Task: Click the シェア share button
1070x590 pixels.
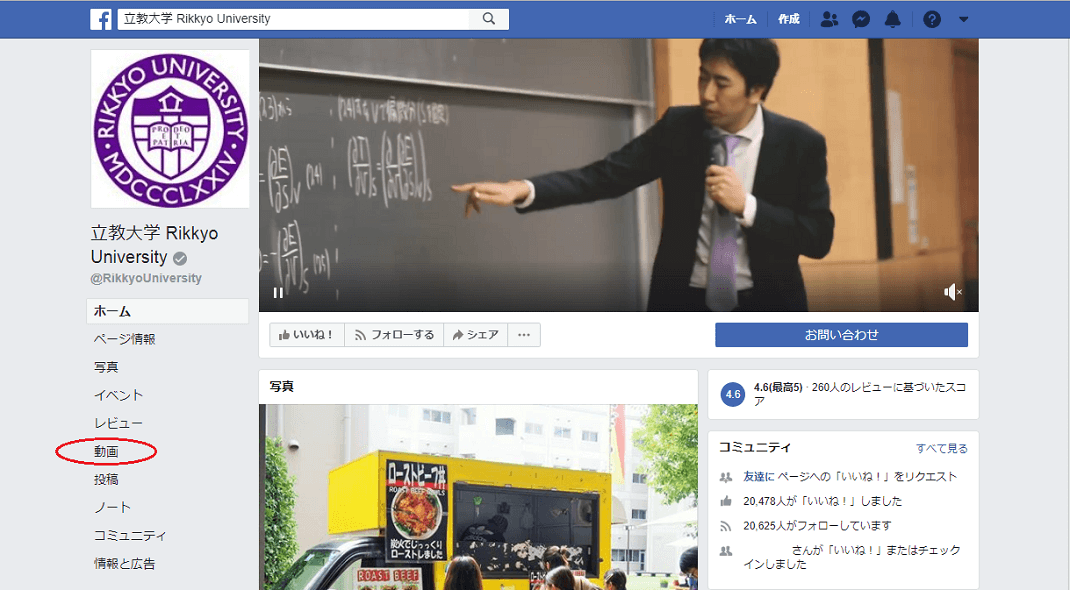Action: (x=476, y=335)
